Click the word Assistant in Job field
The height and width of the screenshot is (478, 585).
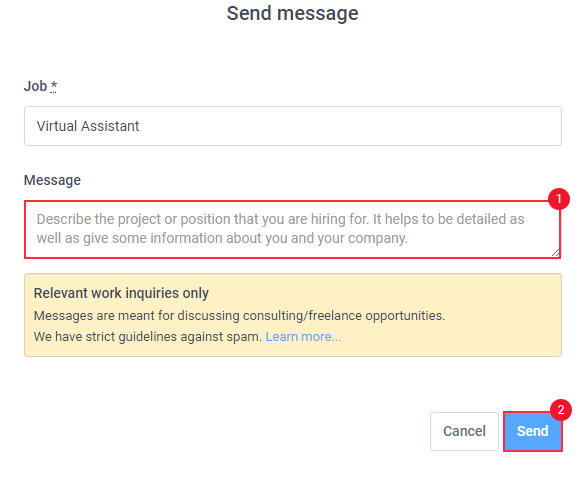point(110,126)
